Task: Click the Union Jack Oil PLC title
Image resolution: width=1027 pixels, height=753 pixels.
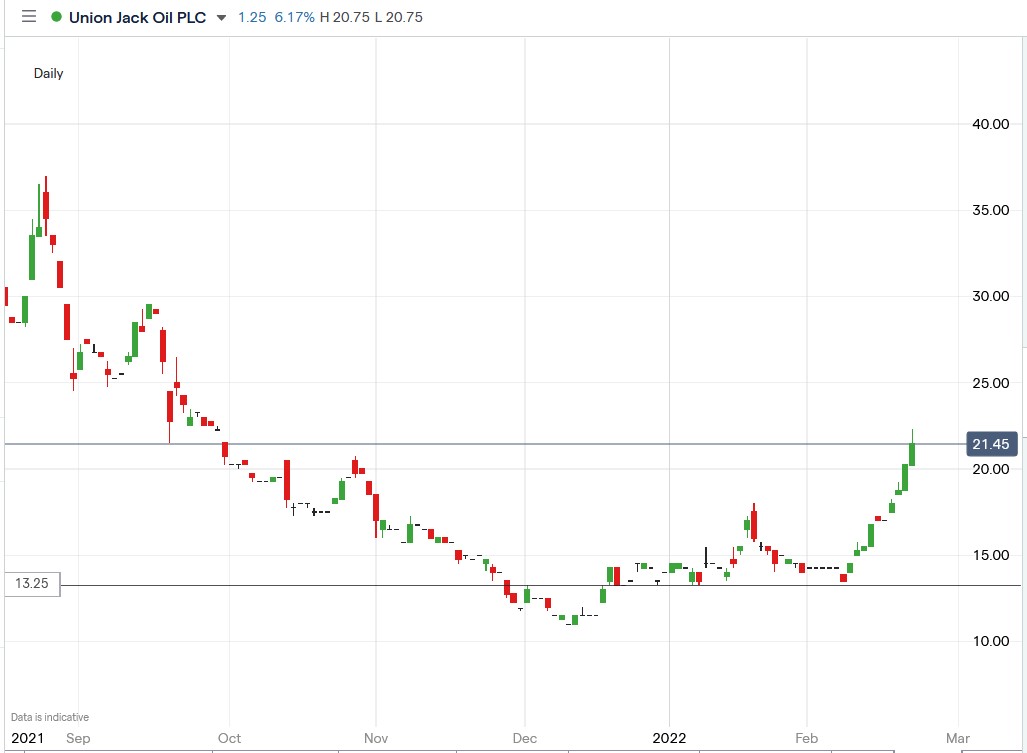Action: coord(138,17)
